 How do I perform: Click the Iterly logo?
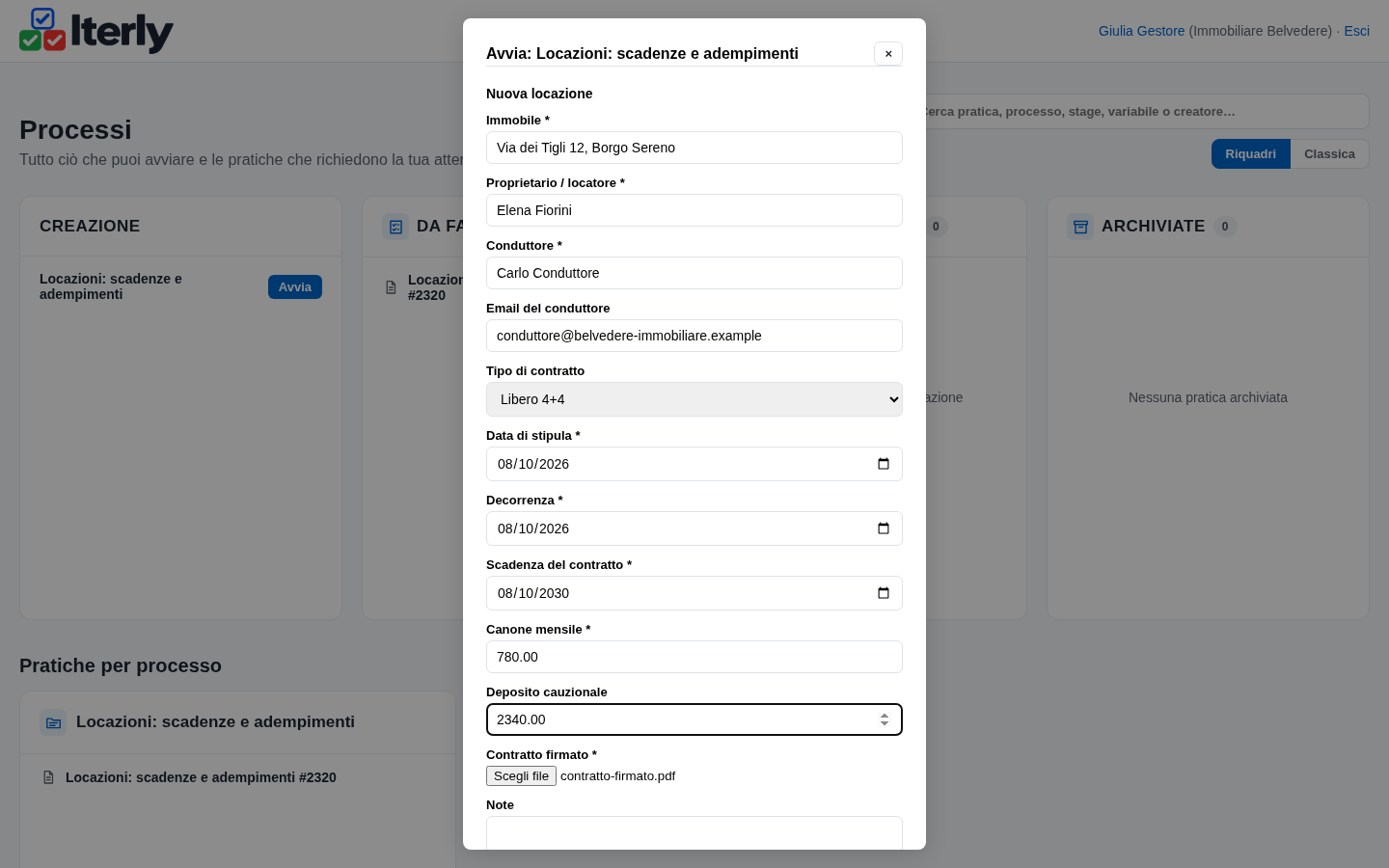tap(96, 31)
